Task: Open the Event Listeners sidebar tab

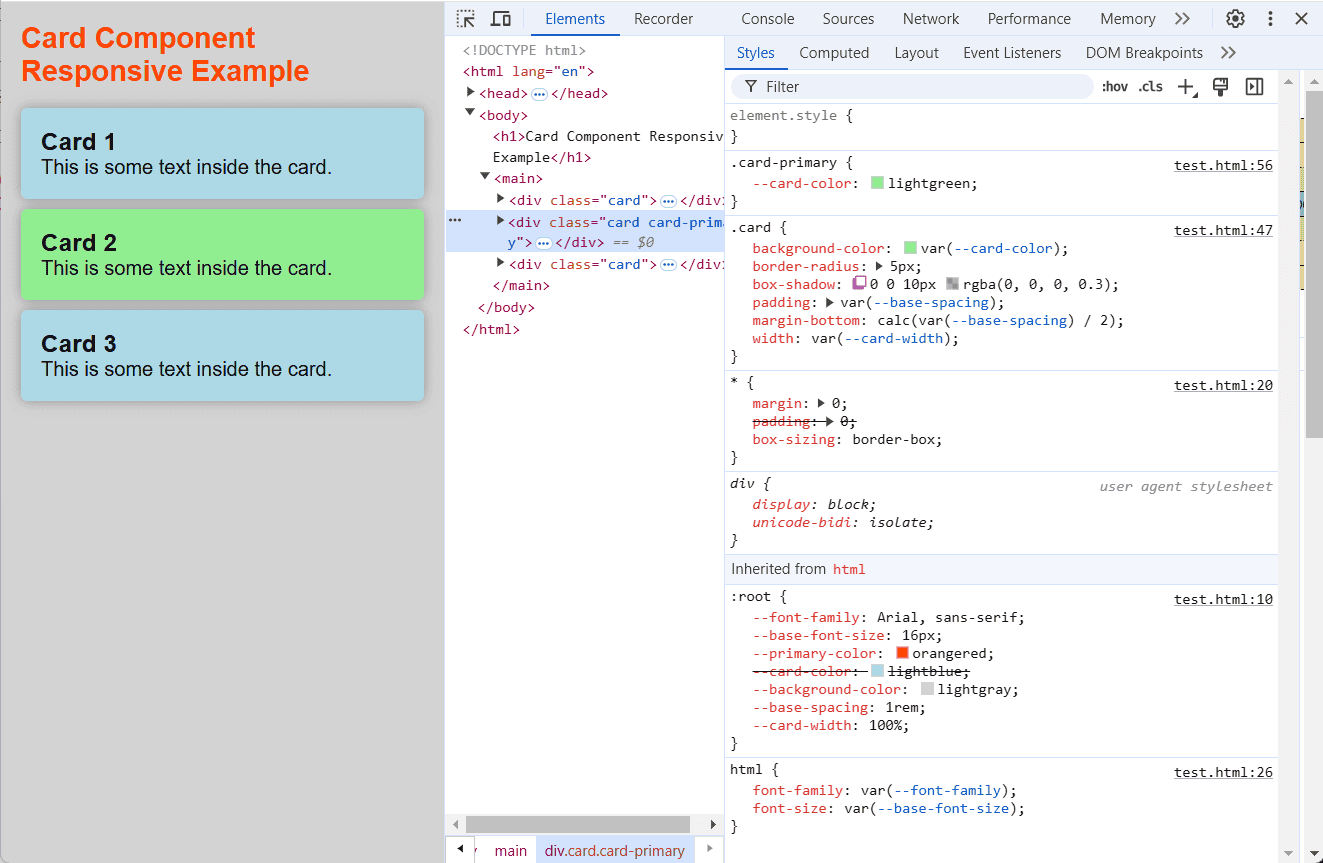Action: (x=1012, y=53)
